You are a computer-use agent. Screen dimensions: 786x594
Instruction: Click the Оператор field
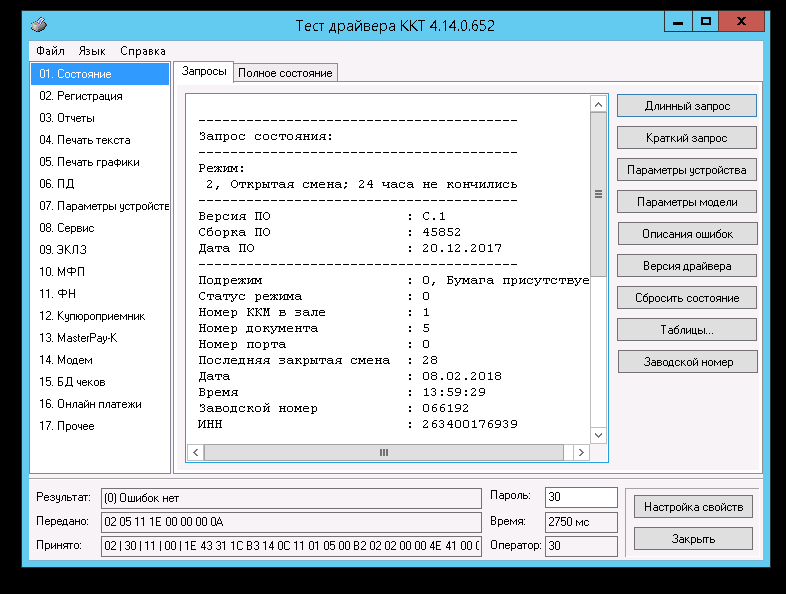point(581,546)
